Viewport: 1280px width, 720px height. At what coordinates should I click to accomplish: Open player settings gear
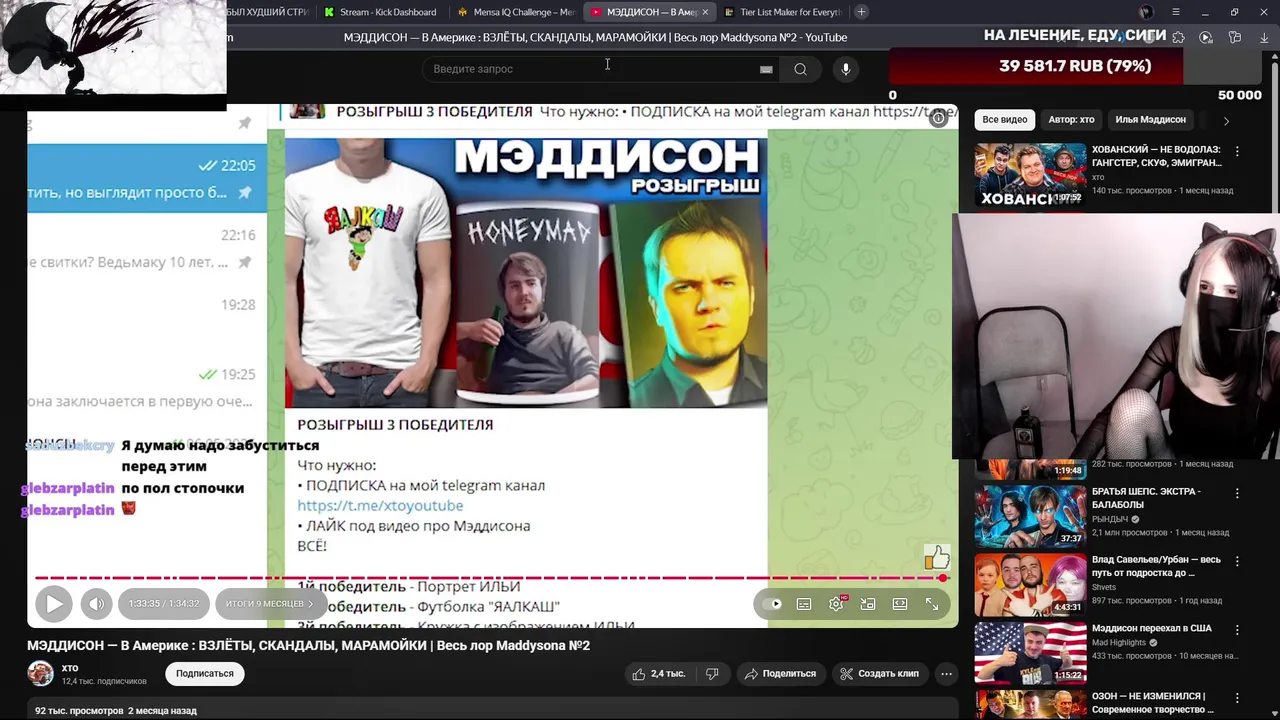(x=836, y=604)
